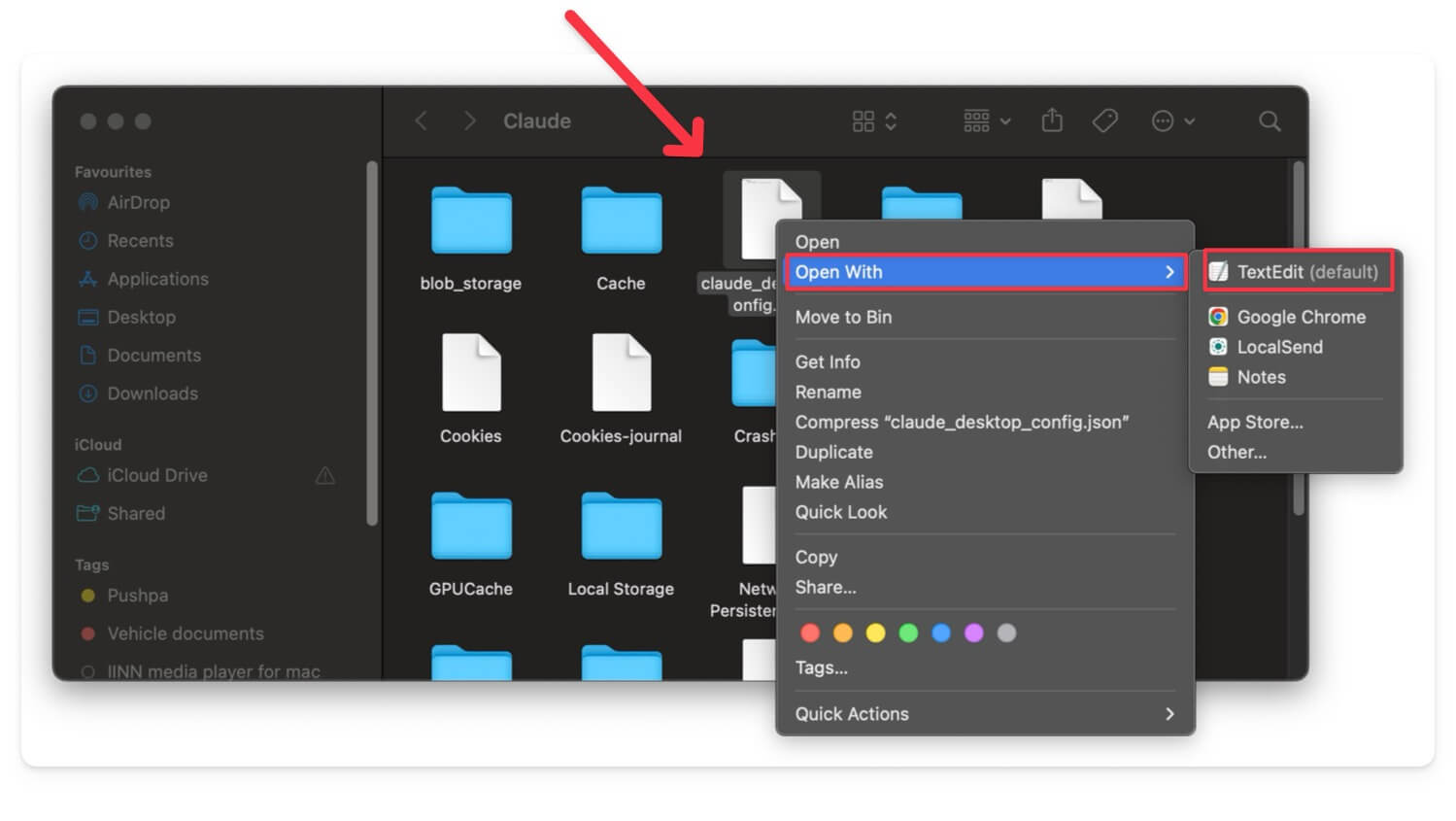1456x821 pixels.
Task: Open Recents in the sidebar
Action: (140, 241)
